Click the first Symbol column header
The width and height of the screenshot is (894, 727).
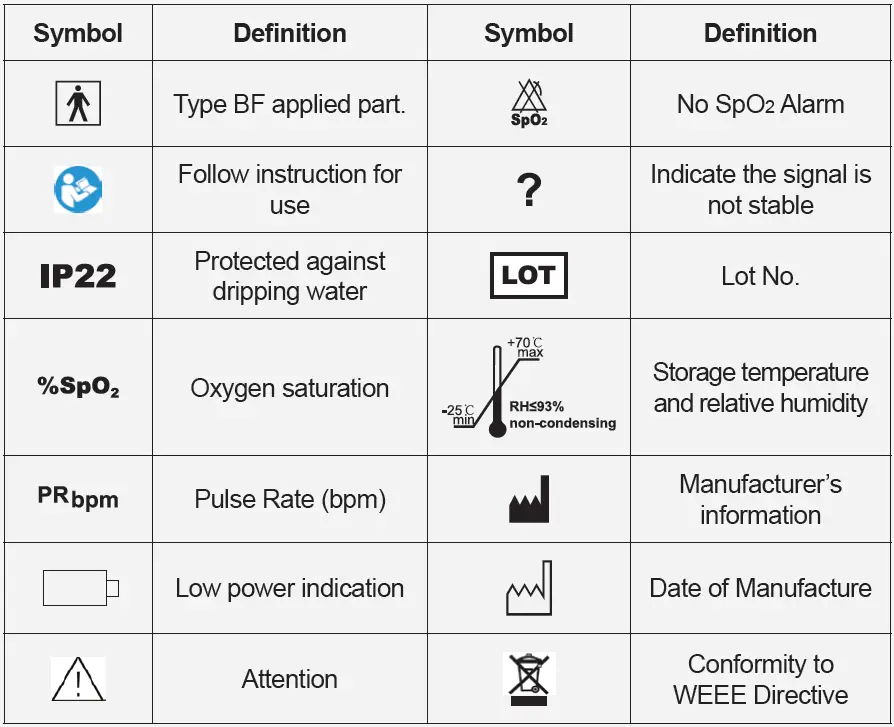pos(78,33)
